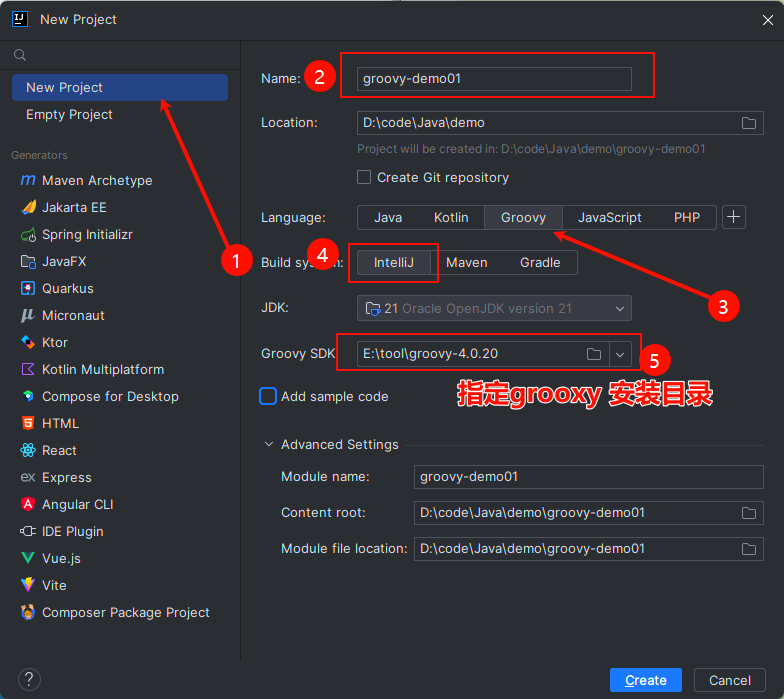Choose the Spring Initializr generator

coord(120,234)
